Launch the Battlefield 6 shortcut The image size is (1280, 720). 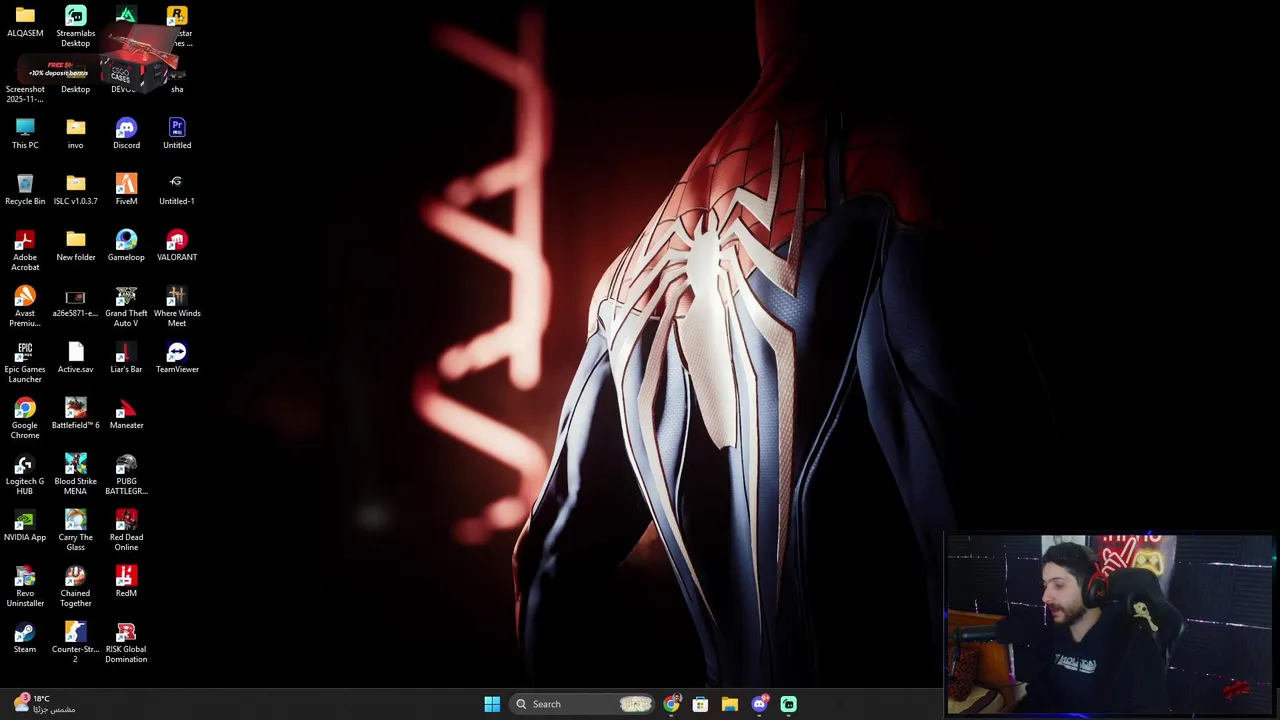coord(76,414)
